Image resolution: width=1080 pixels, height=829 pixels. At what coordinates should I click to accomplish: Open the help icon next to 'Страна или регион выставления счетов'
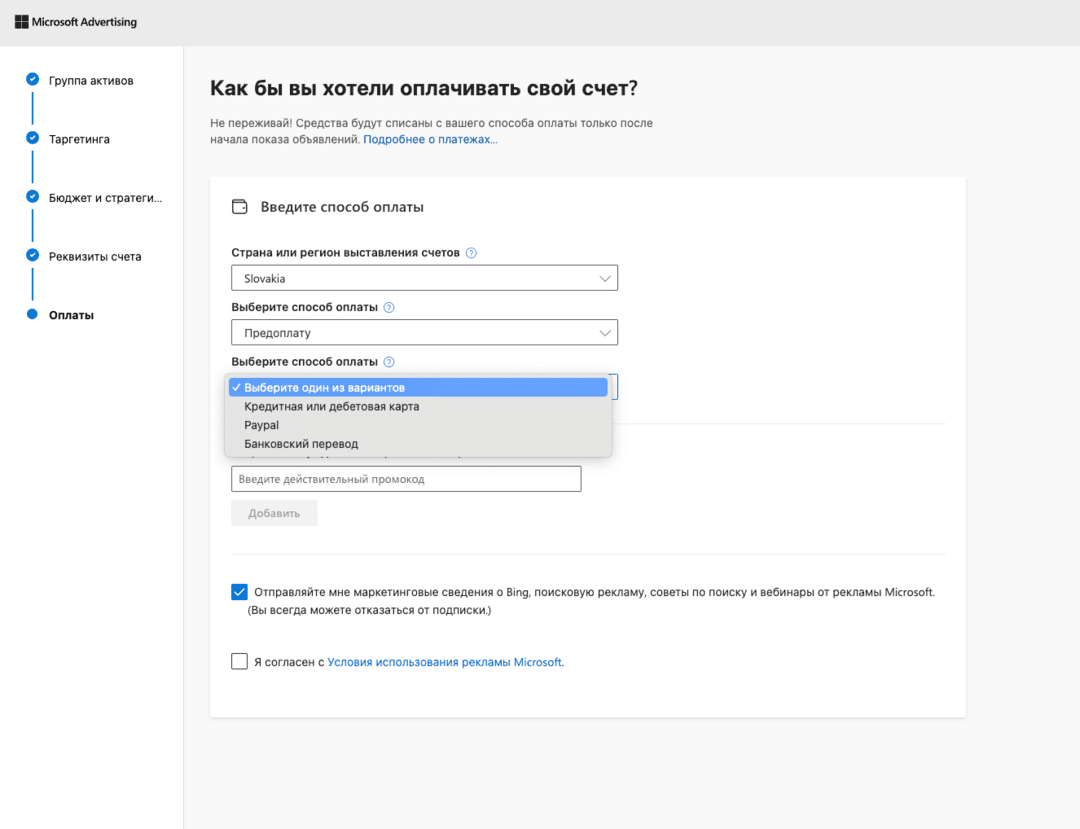pyautogui.click(x=470, y=252)
